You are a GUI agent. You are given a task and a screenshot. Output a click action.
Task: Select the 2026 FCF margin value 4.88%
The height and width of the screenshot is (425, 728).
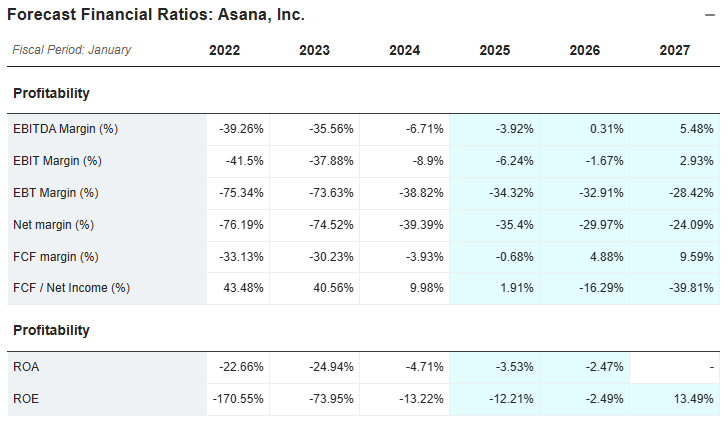point(606,257)
